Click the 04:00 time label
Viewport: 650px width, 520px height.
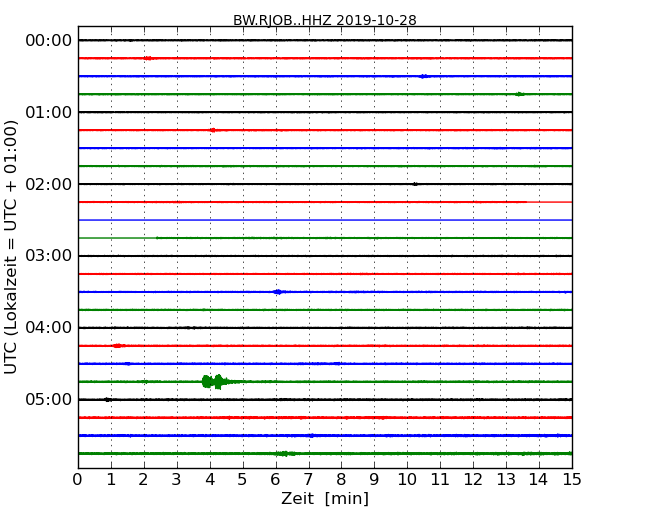(x=49, y=328)
